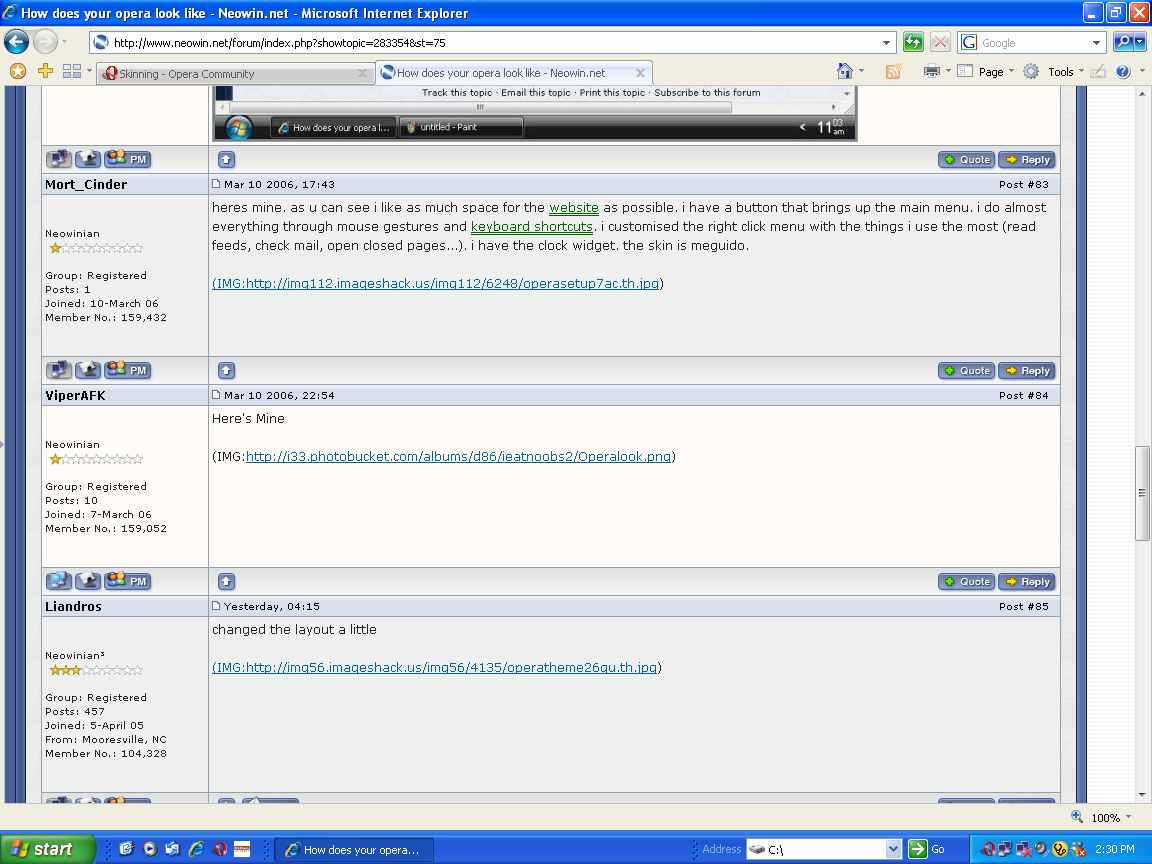The image size is (1152, 864).
Task: Open the search options dropdown at far right
Action: [1140, 43]
